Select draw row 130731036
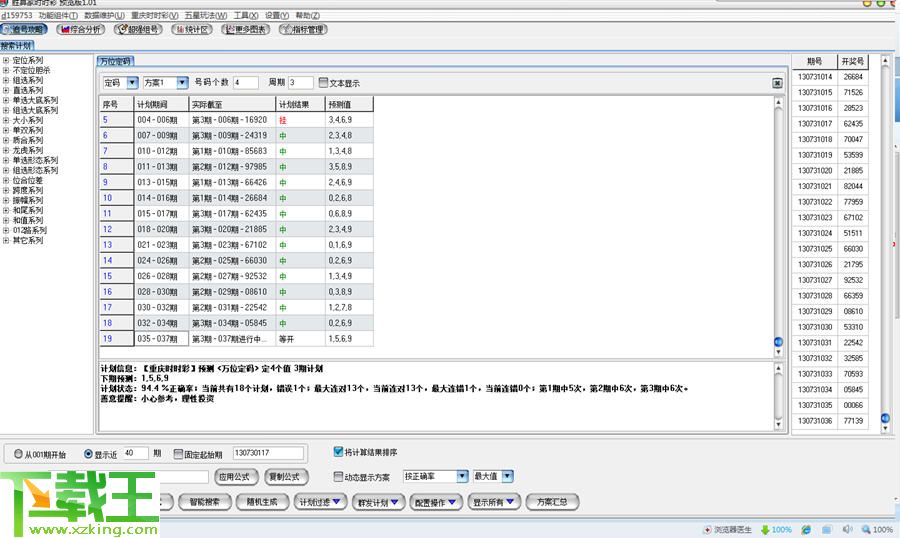The height and width of the screenshot is (538, 900). pos(830,421)
